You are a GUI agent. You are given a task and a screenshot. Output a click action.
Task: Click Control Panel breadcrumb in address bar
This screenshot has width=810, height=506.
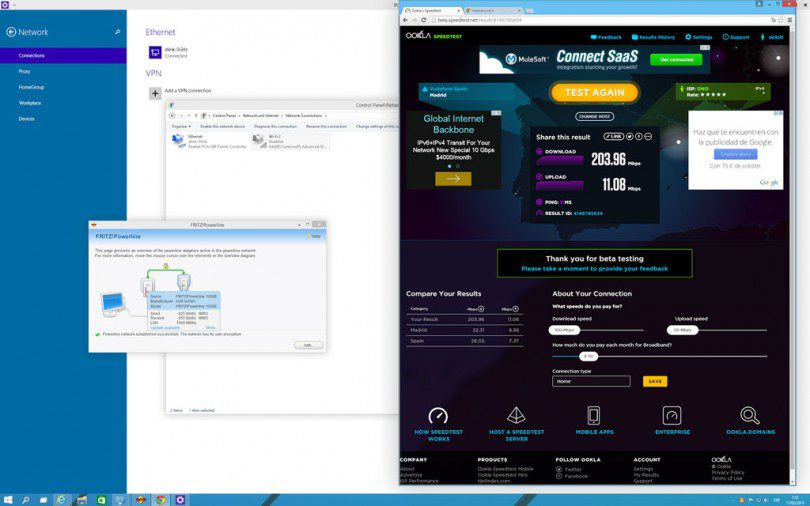(224, 116)
